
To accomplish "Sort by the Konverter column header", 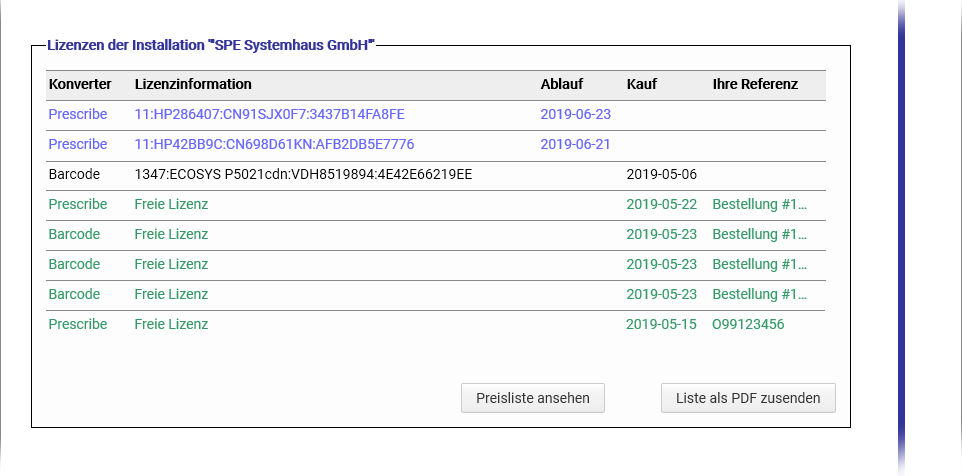I will pos(80,84).
